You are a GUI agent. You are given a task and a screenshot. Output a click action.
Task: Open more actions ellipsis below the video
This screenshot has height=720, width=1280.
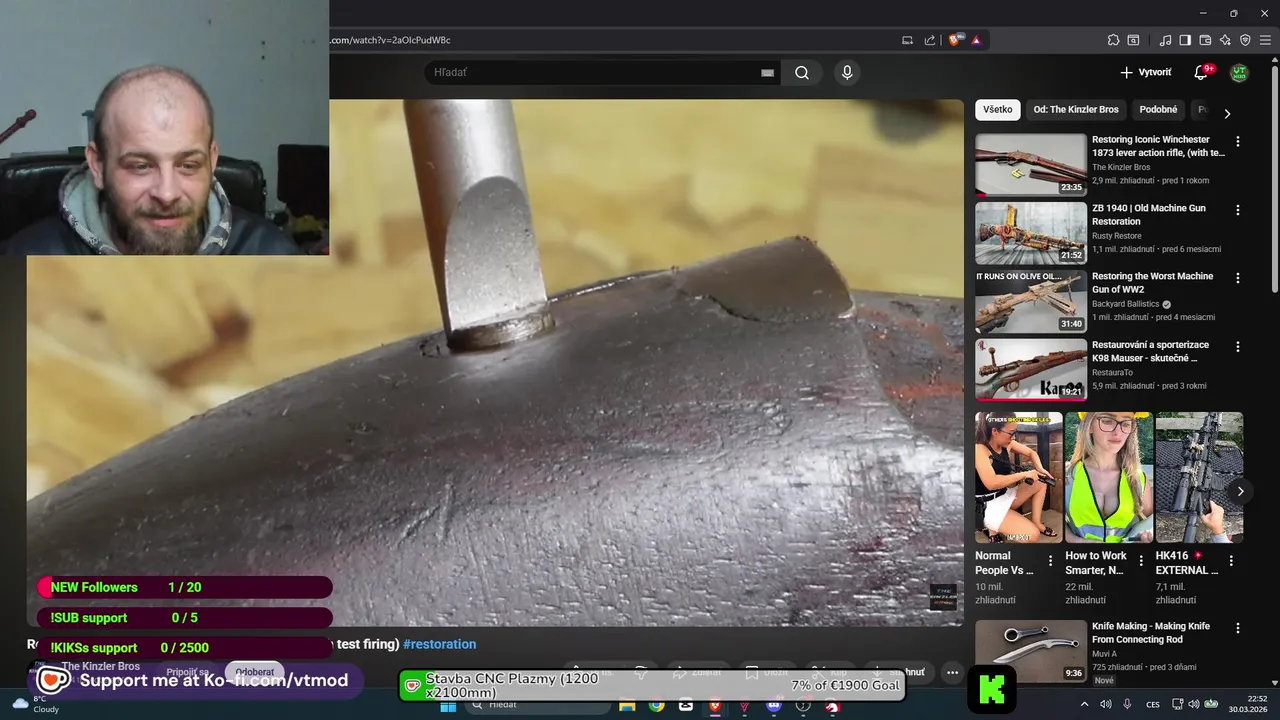(x=952, y=672)
